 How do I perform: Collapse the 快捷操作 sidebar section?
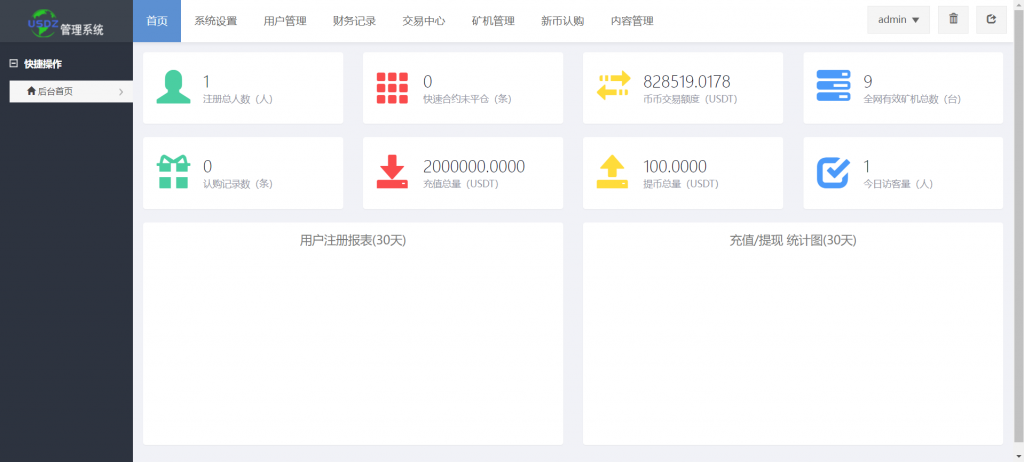[13, 64]
